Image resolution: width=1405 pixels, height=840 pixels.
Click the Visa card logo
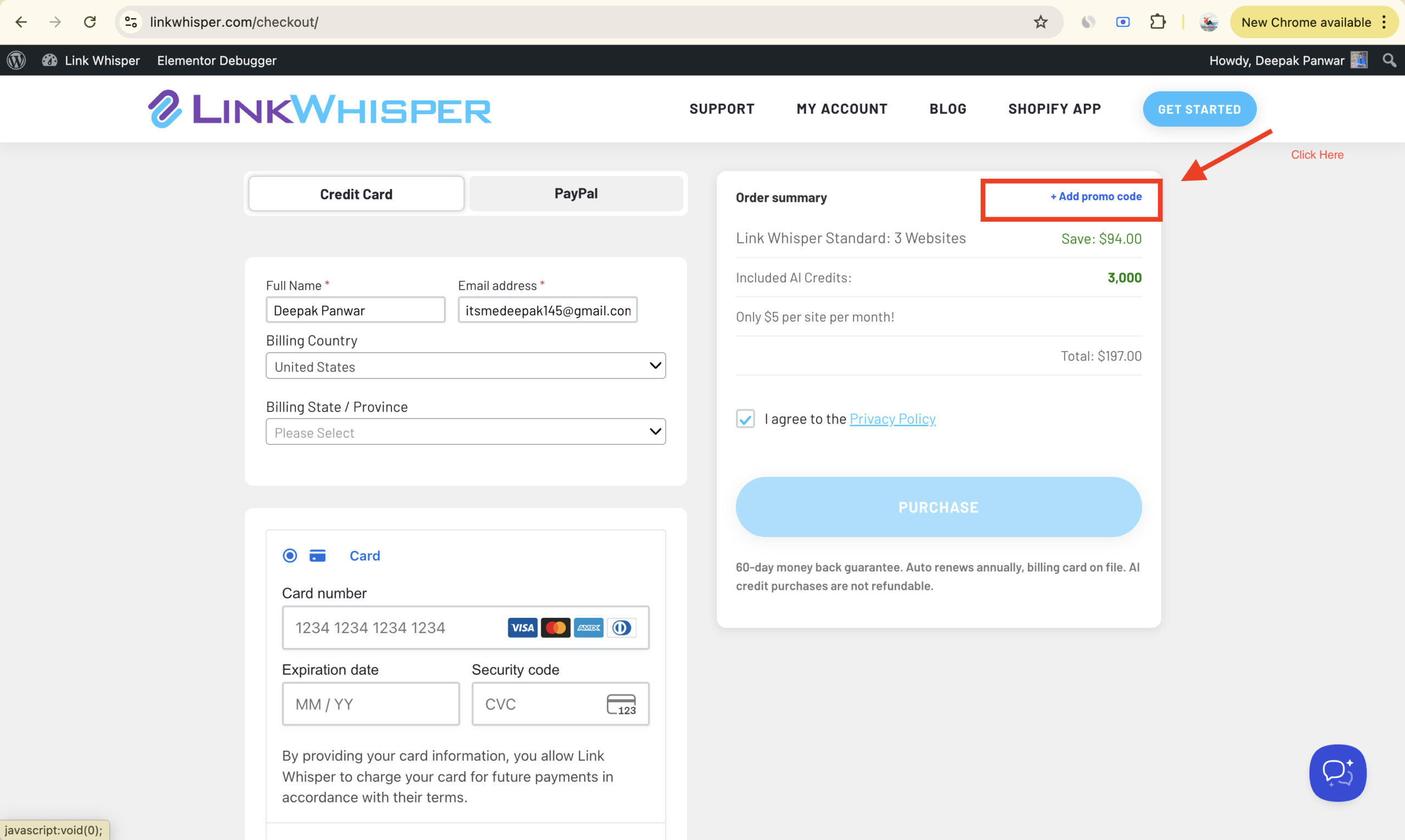pos(522,627)
